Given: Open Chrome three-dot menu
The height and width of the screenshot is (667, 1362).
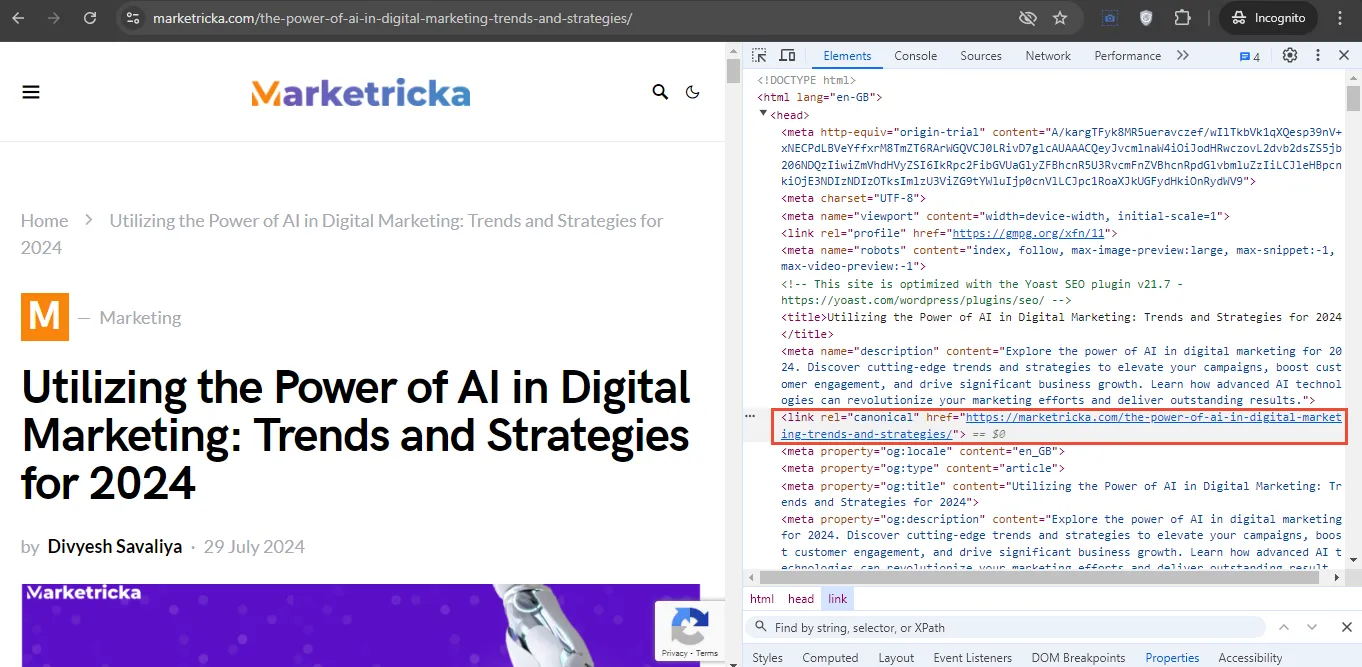Looking at the screenshot, I should tap(1341, 18).
